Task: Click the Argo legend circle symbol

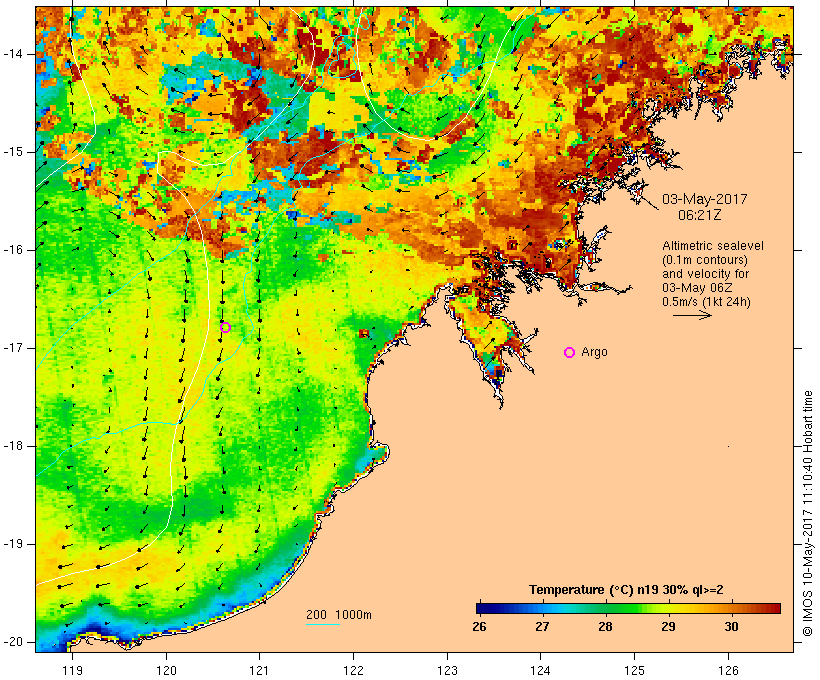Action: (570, 353)
